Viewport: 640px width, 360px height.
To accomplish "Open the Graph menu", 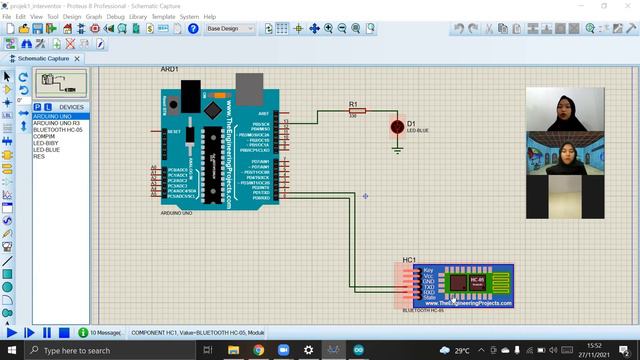I will [x=94, y=17].
